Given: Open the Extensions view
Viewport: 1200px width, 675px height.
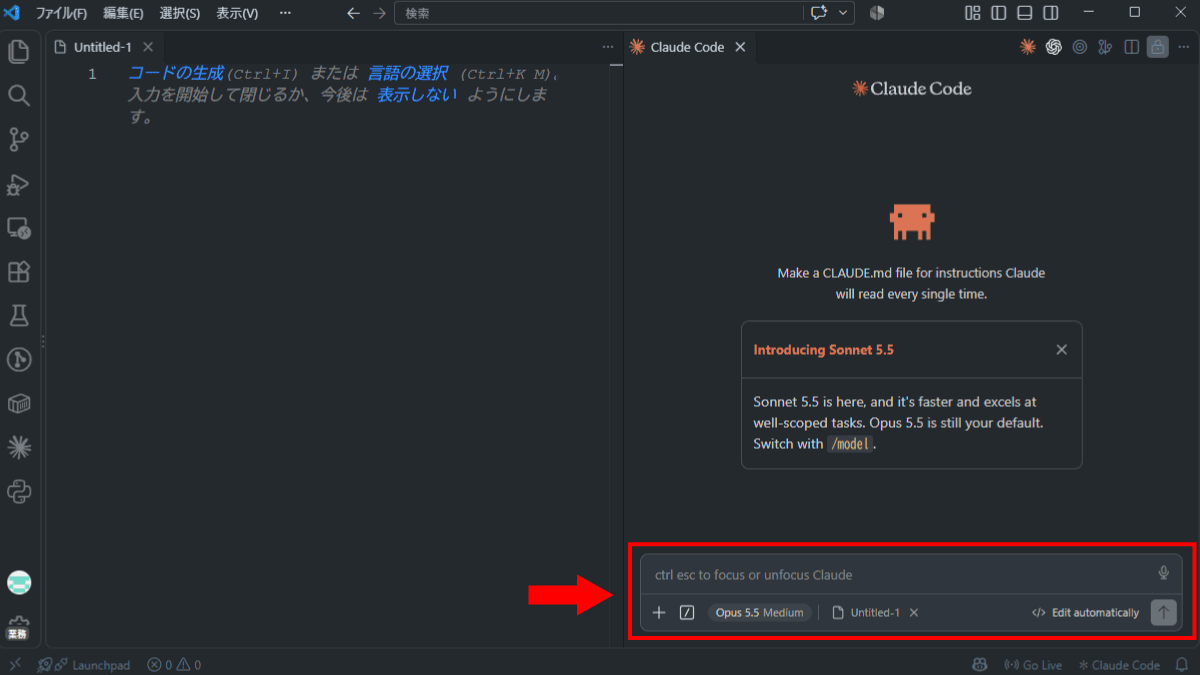Looking at the screenshot, I should [x=19, y=272].
